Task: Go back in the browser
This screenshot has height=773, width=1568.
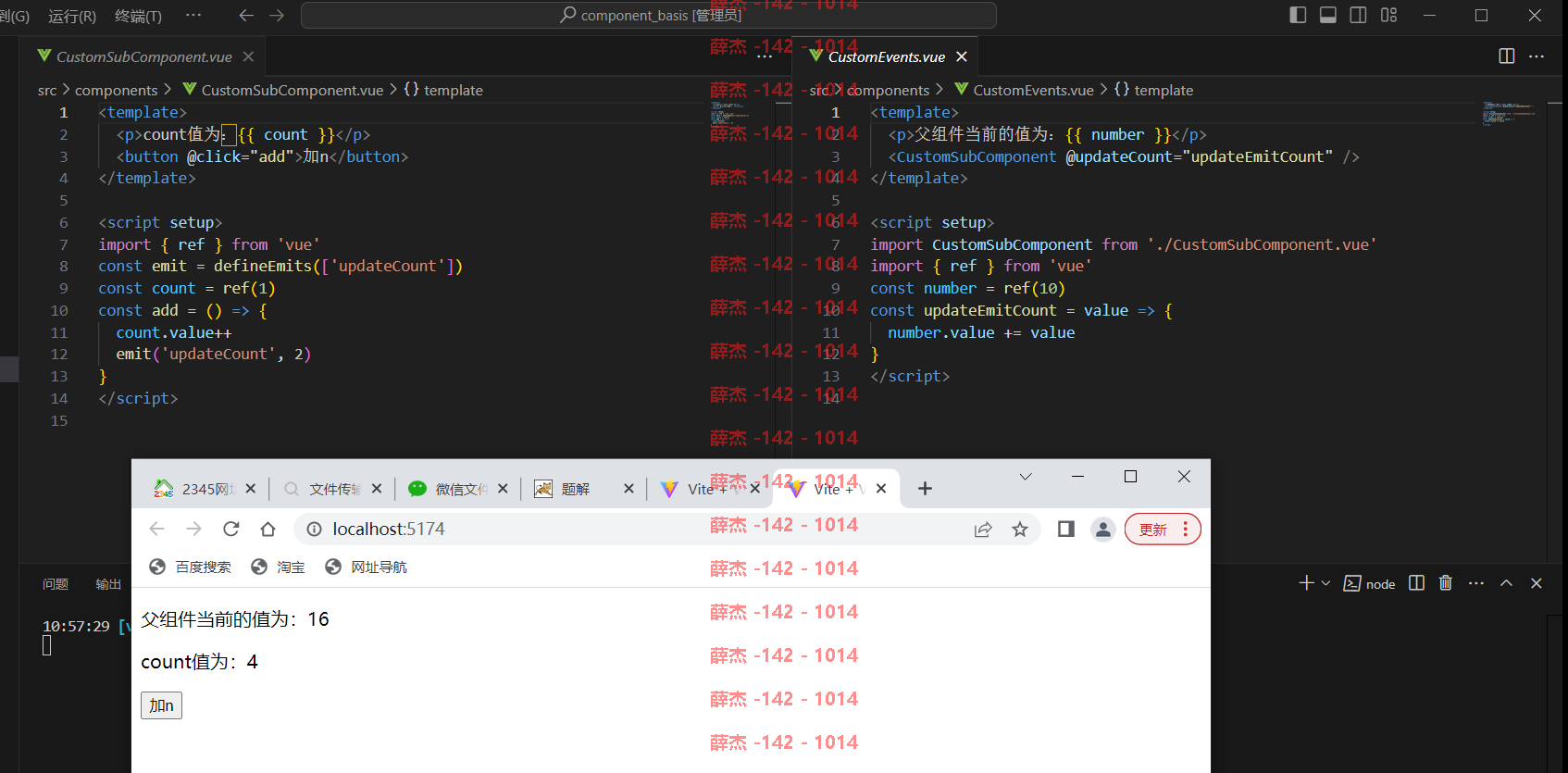Action: 156,529
